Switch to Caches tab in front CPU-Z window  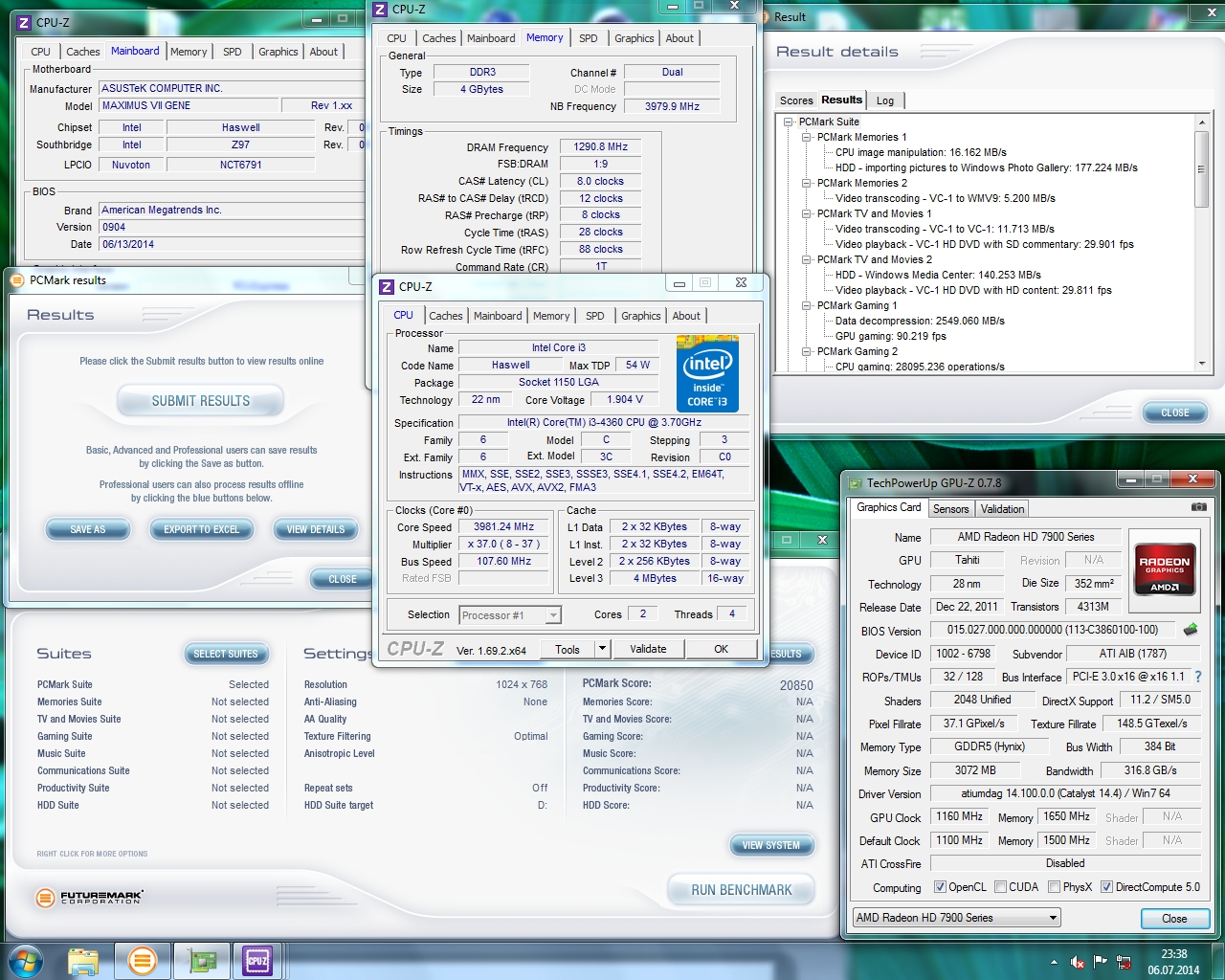pyautogui.click(x=445, y=316)
